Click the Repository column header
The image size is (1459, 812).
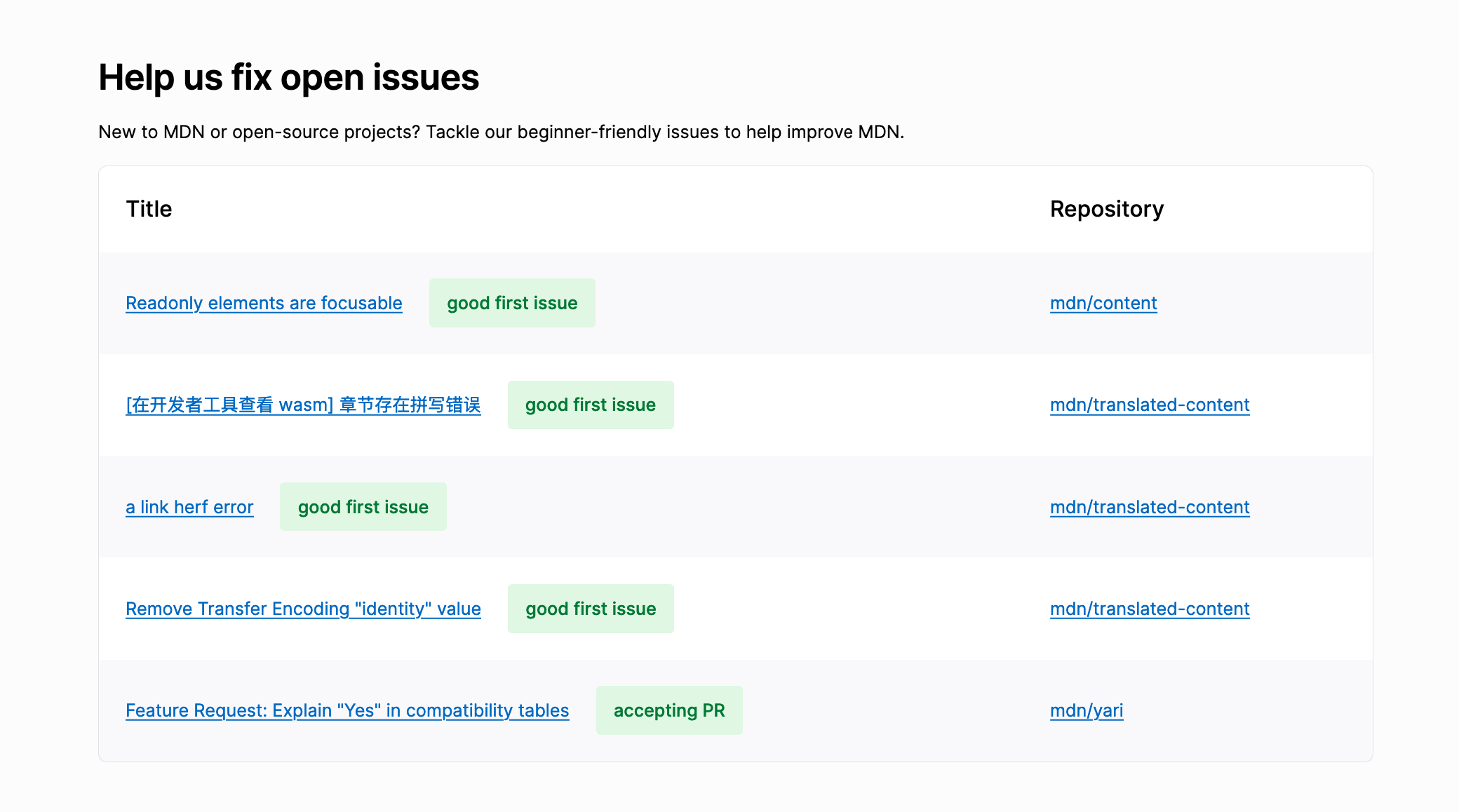(x=1106, y=209)
